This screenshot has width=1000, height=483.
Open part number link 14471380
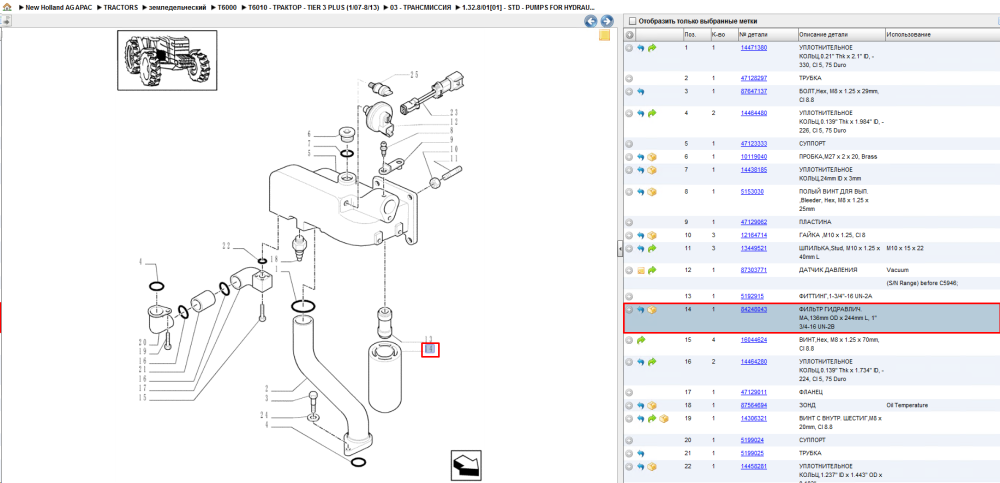point(753,48)
